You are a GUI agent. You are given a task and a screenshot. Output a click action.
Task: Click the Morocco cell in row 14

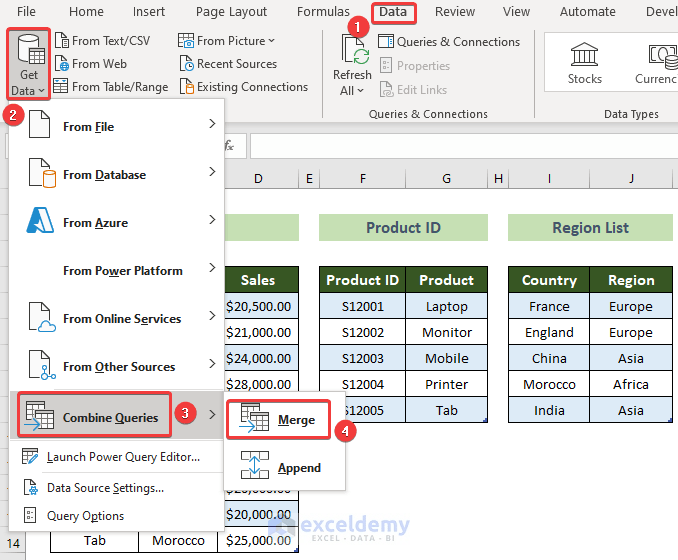pos(178,540)
